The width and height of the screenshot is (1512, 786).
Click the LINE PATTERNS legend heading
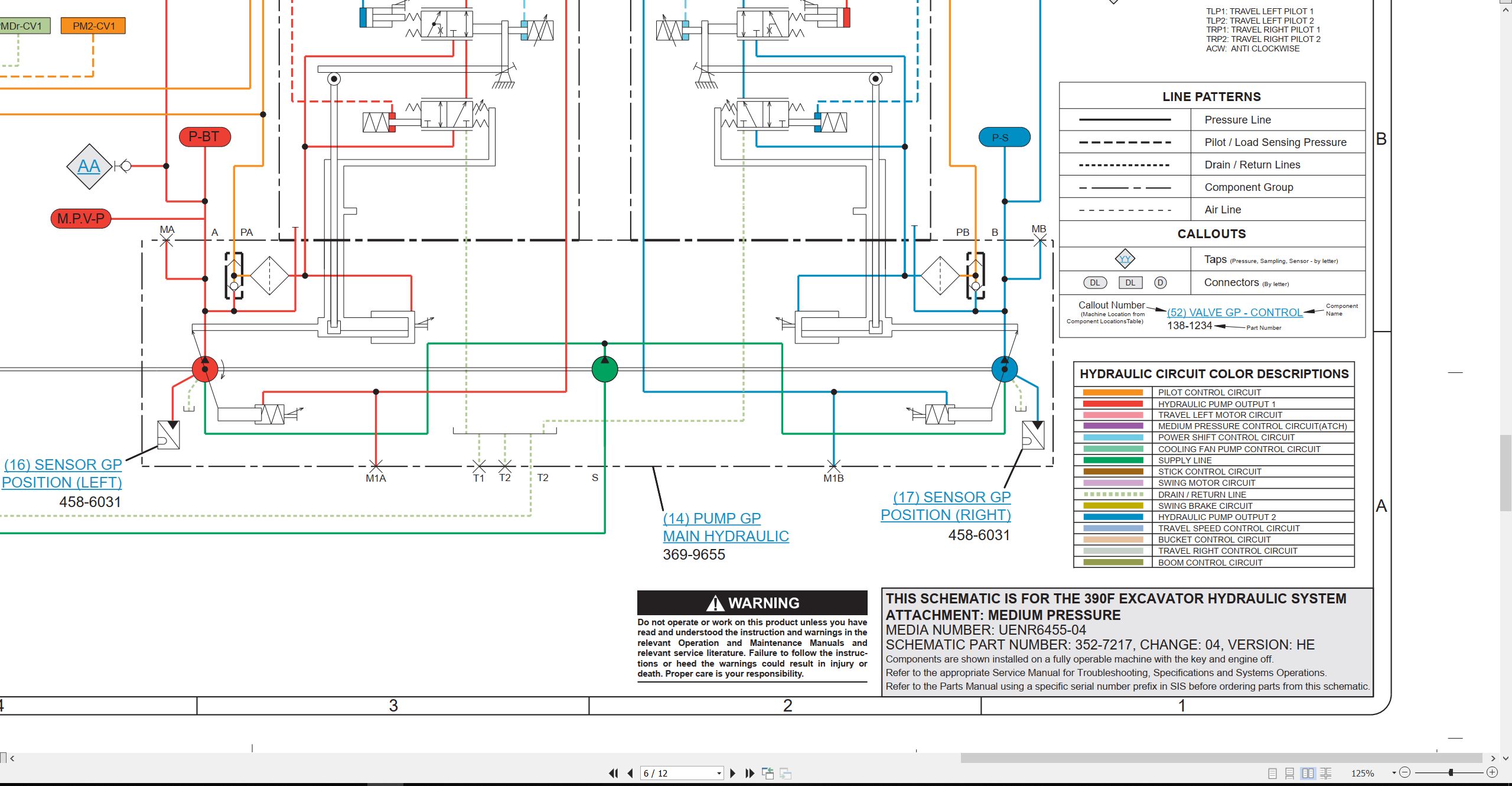click(1211, 97)
